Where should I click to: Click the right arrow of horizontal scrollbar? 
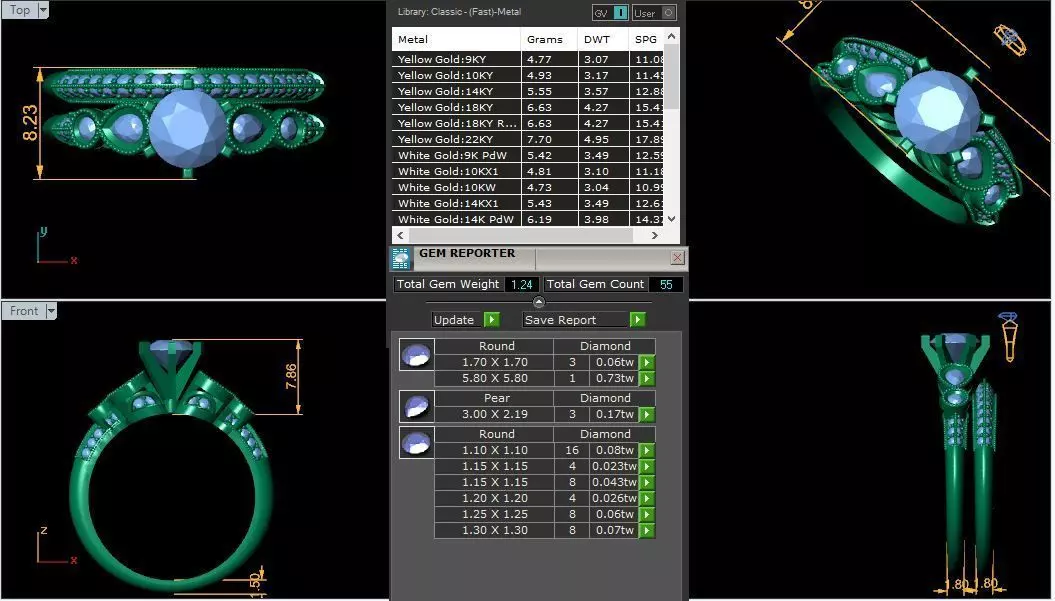655,236
